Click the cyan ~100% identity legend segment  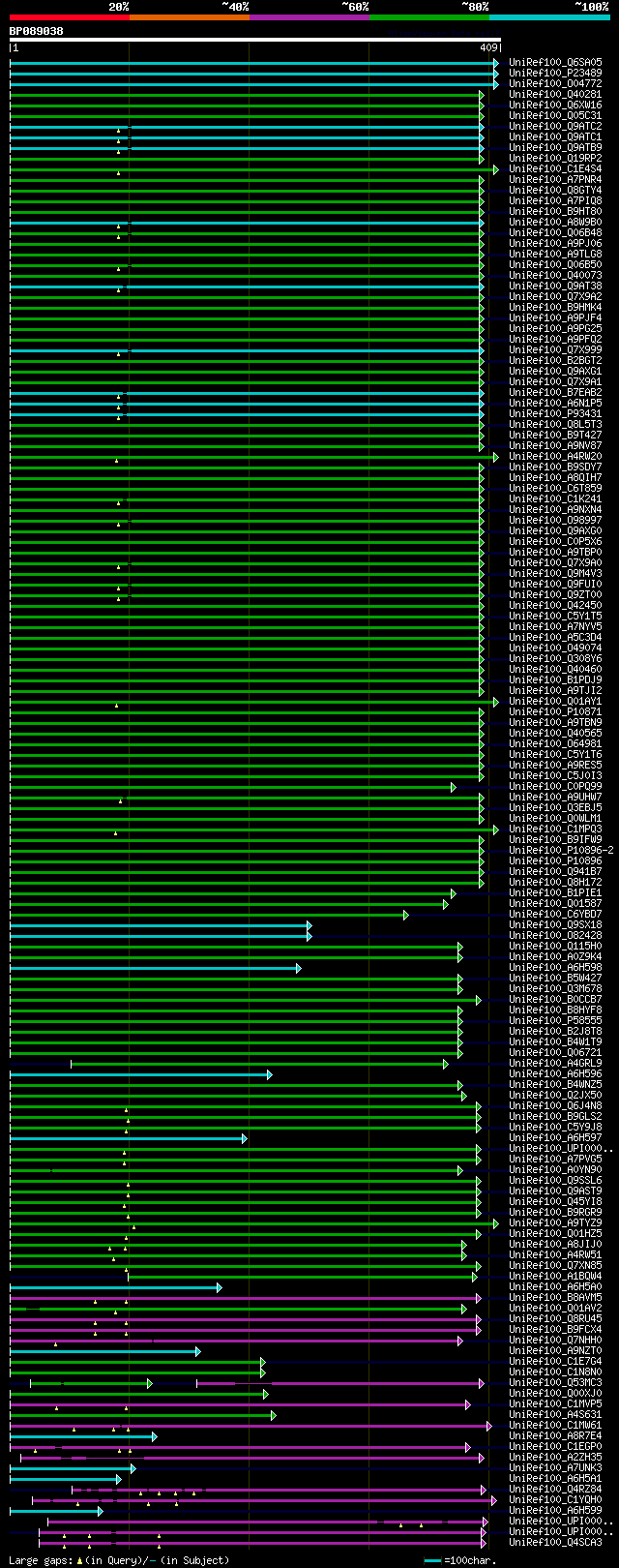pyautogui.click(x=549, y=17)
